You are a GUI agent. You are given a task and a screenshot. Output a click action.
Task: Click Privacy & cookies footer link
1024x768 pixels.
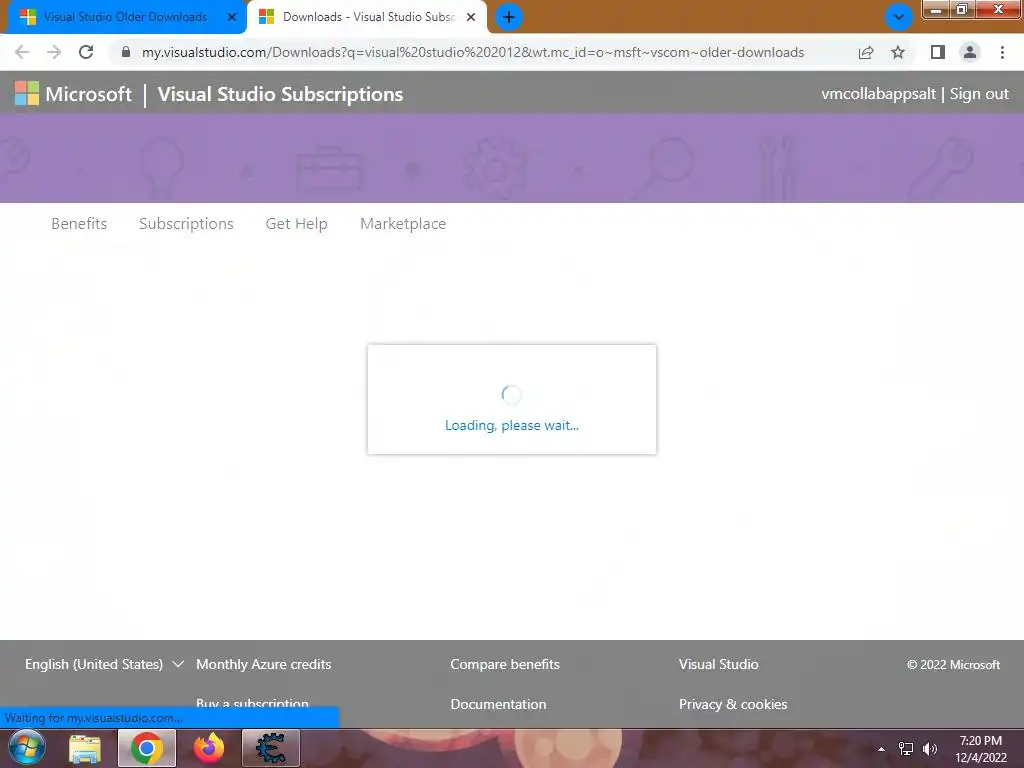click(733, 704)
